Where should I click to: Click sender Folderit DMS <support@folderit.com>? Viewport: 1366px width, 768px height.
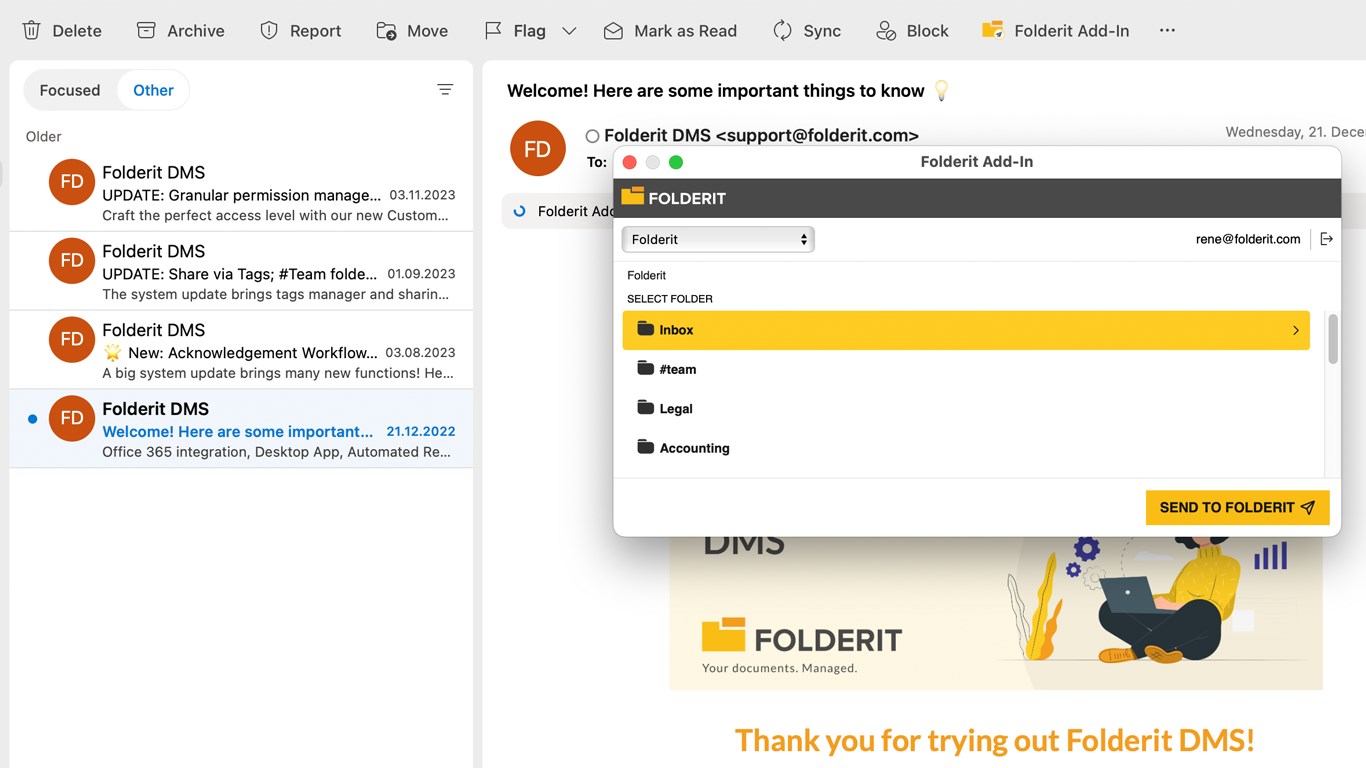click(x=761, y=135)
